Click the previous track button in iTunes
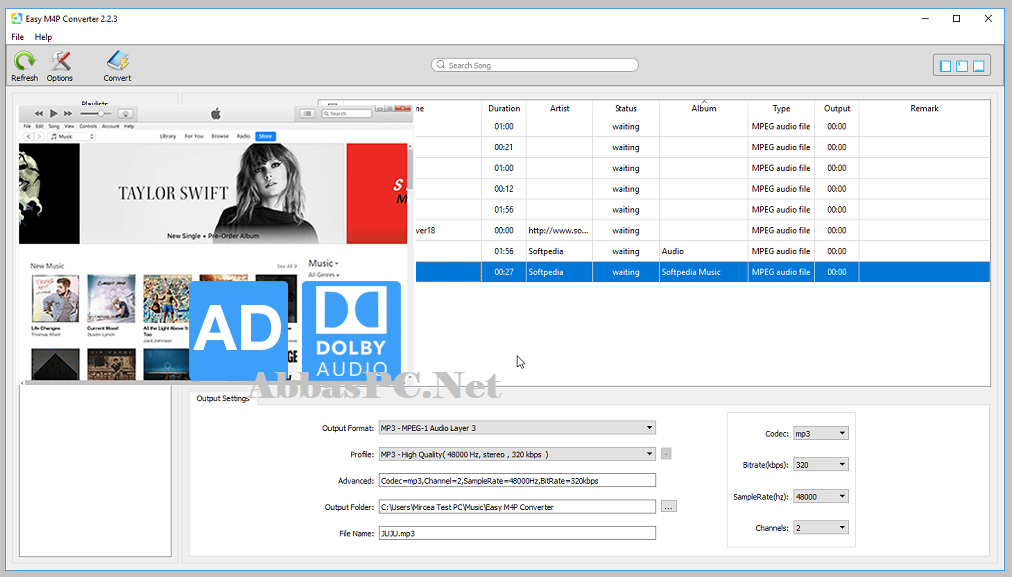This screenshot has height=577, width=1012. tap(39, 114)
